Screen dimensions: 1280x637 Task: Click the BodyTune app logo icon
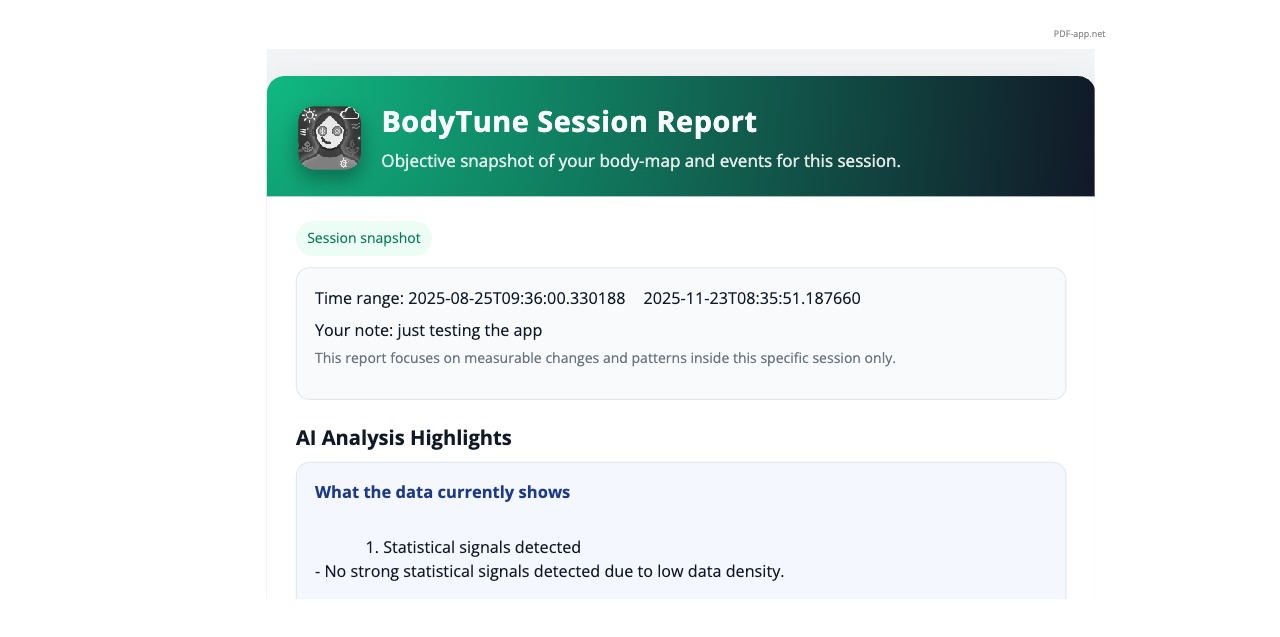click(329, 138)
